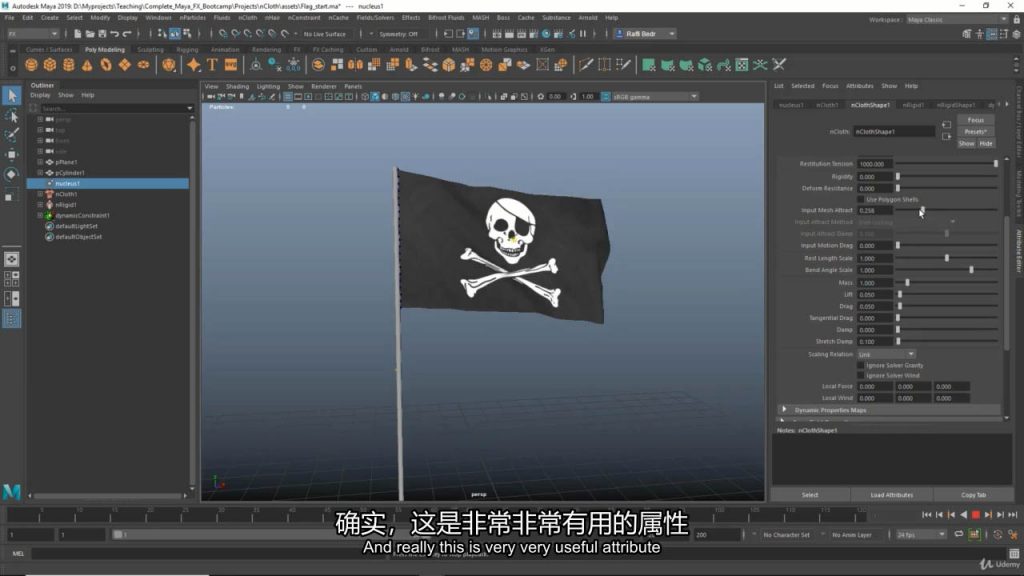1024x576 pixels.
Task: Click the Focus button in the Attribute Editor
Action: (x=976, y=120)
